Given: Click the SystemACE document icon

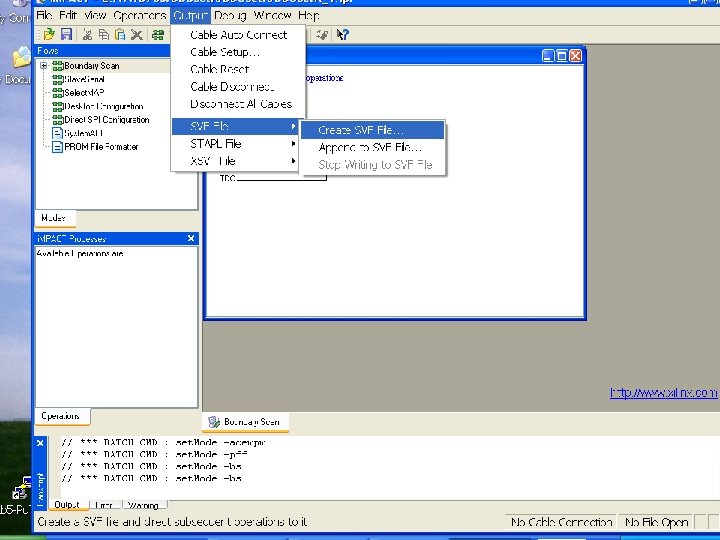Looking at the screenshot, I should [x=57, y=134].
